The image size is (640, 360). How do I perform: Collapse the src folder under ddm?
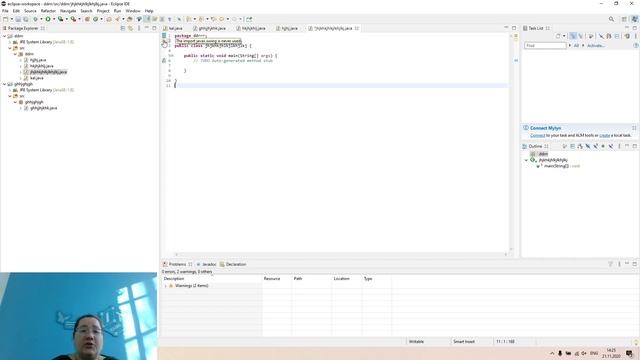(10, 48)
